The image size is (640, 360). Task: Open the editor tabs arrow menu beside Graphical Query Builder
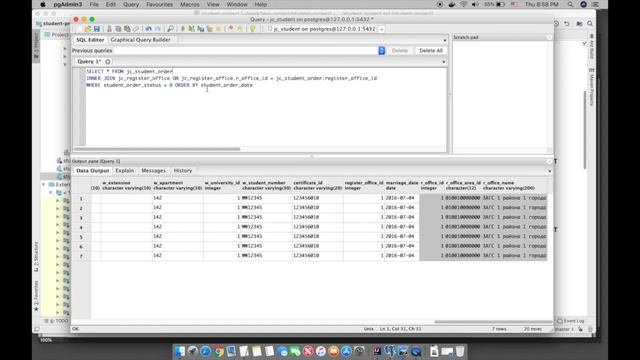[444, 40]
